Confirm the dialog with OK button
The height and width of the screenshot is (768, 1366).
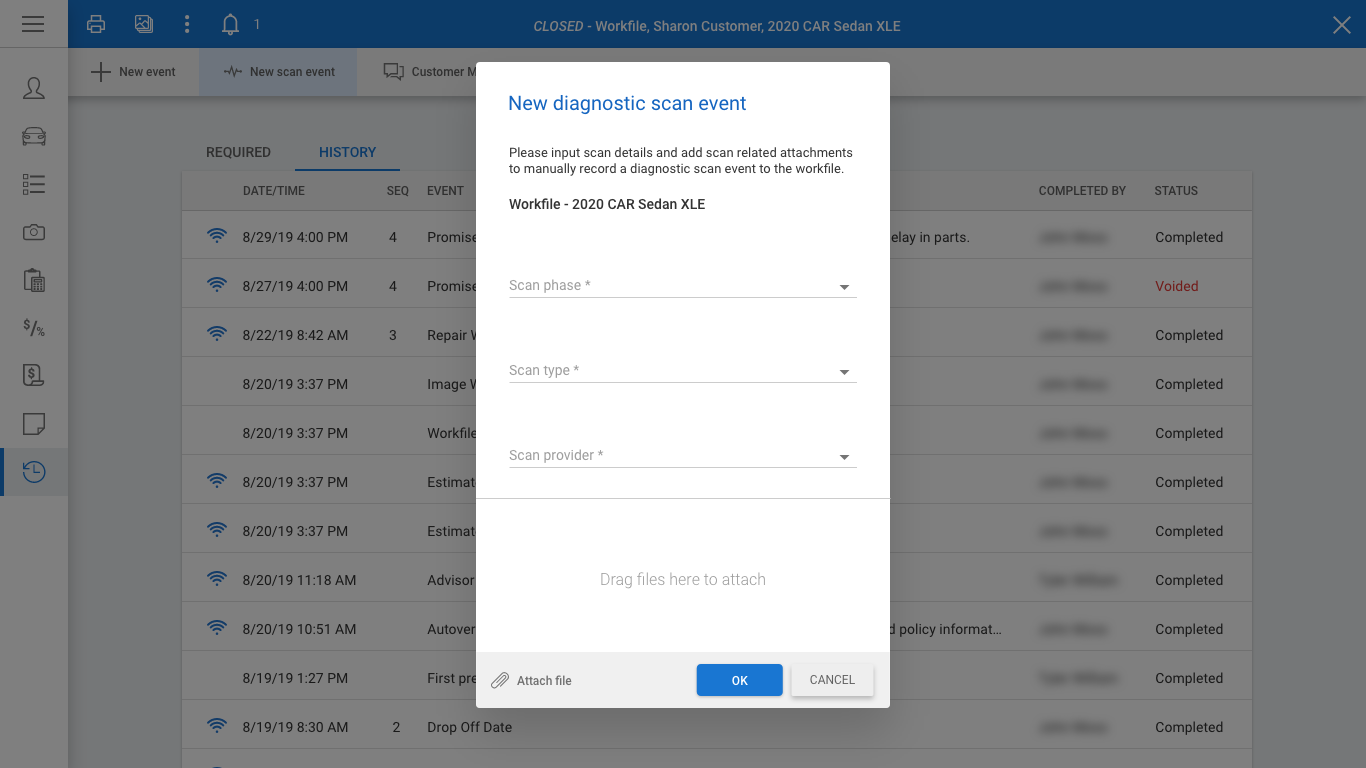740,680
